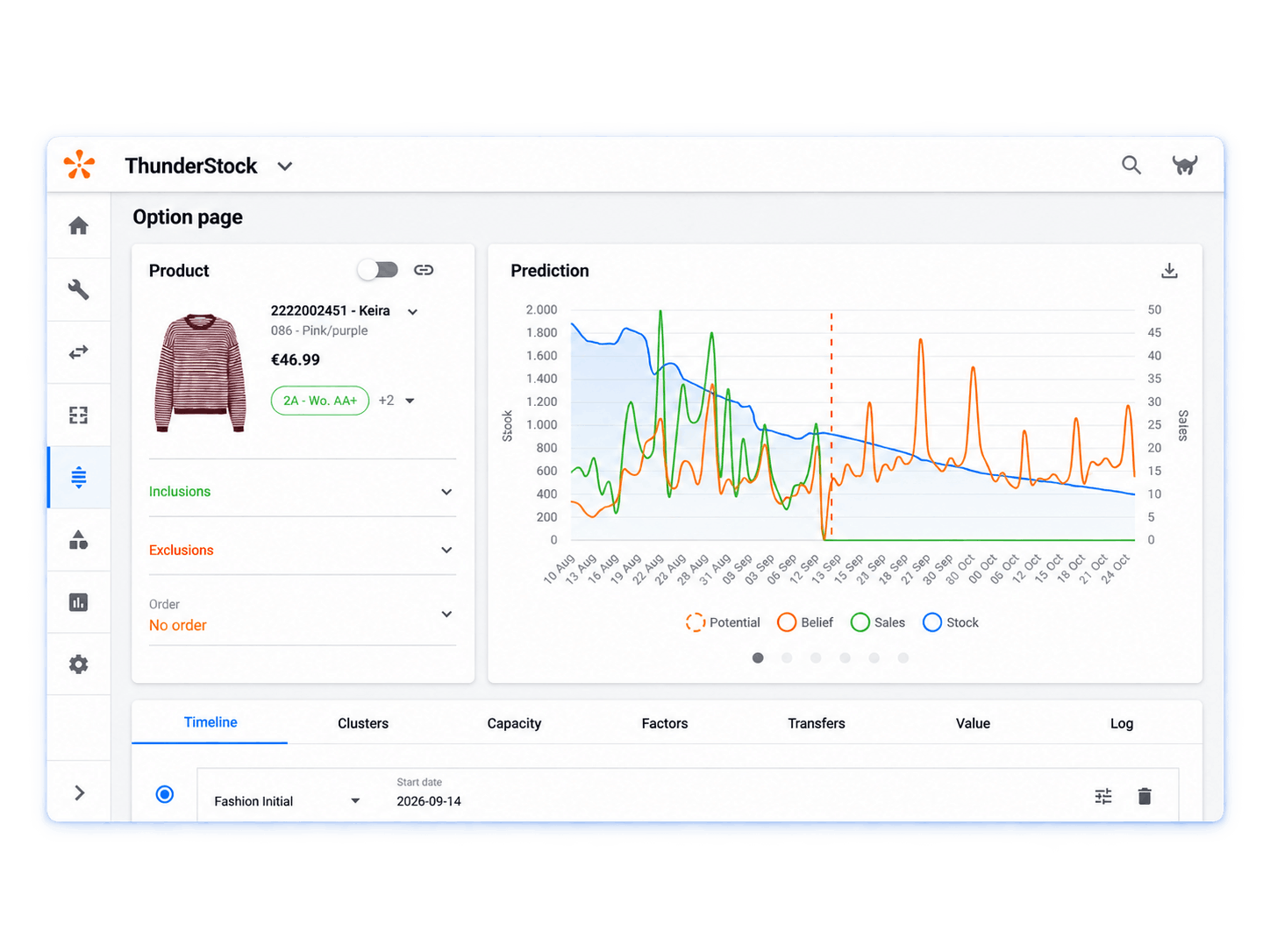
Task: Open the +2 clusters dropdown arrow
Action: point(410,401)
